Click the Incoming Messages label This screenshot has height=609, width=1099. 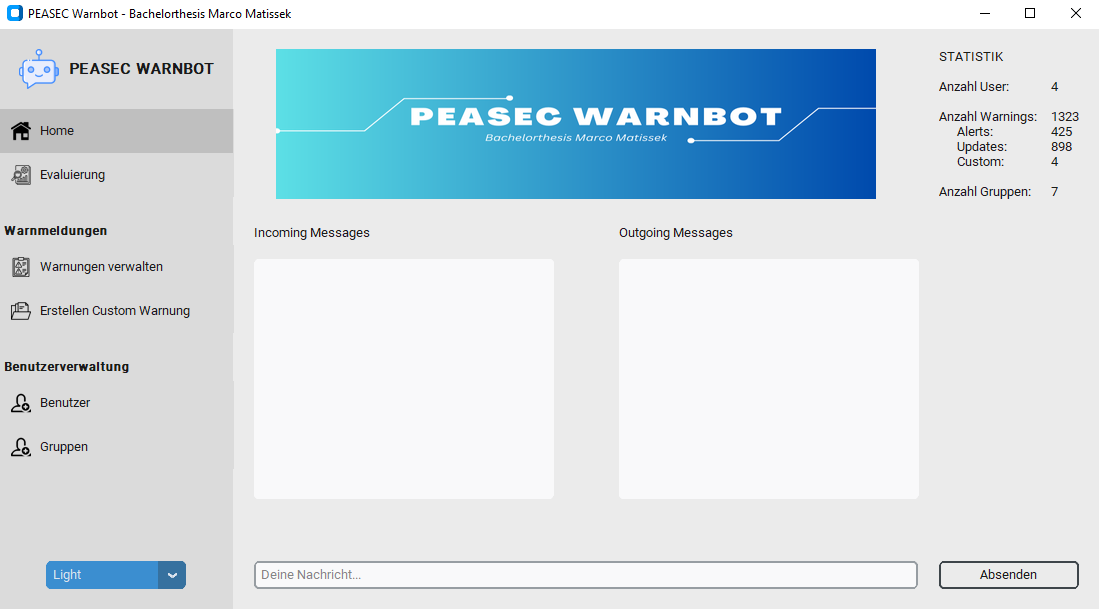[311, 233]
